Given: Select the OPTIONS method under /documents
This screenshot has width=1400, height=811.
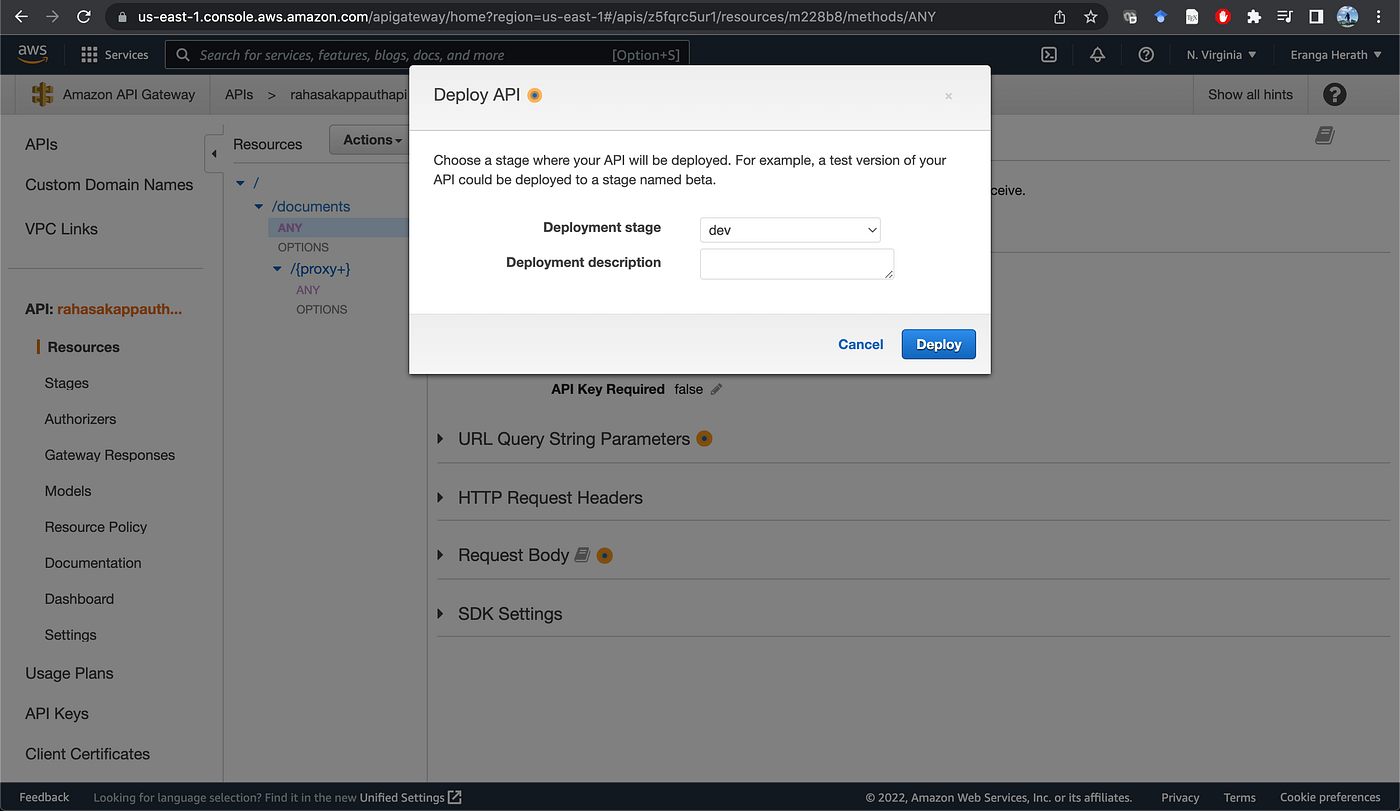Looking at the screenshot, I should point(303,247).
